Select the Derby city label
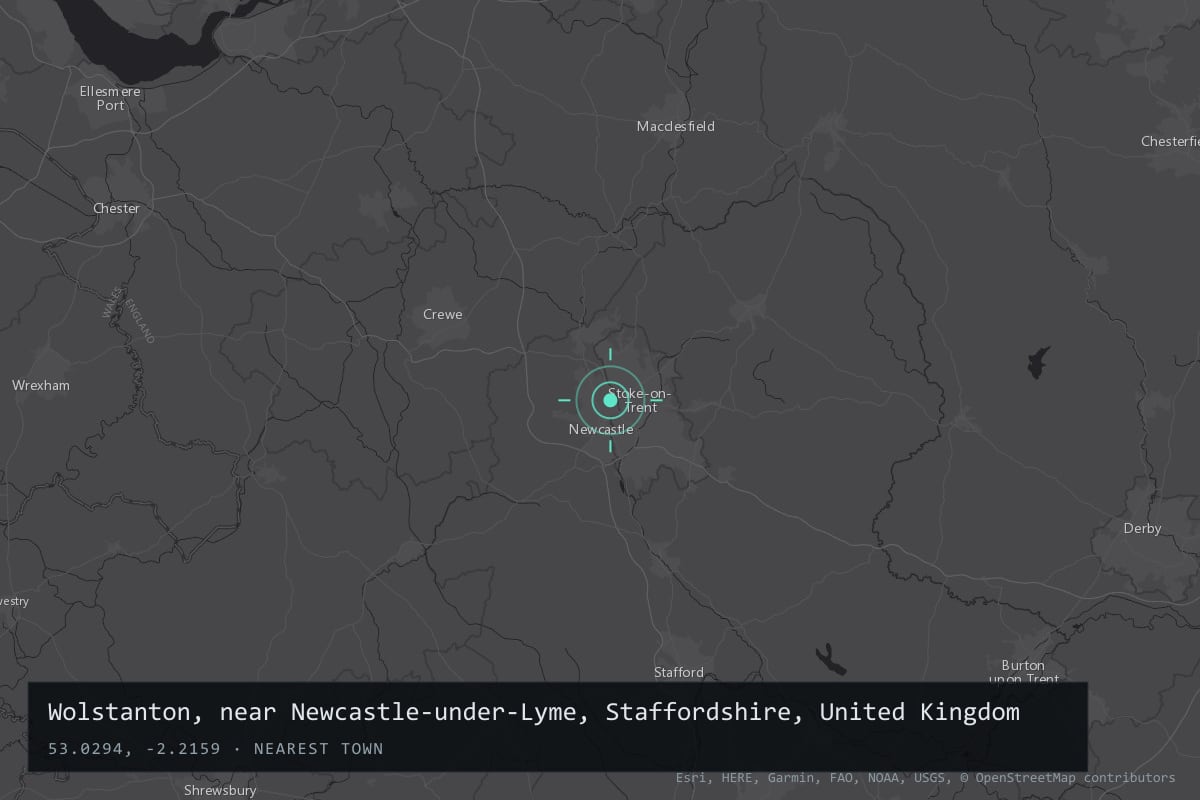 (1142, 528)
